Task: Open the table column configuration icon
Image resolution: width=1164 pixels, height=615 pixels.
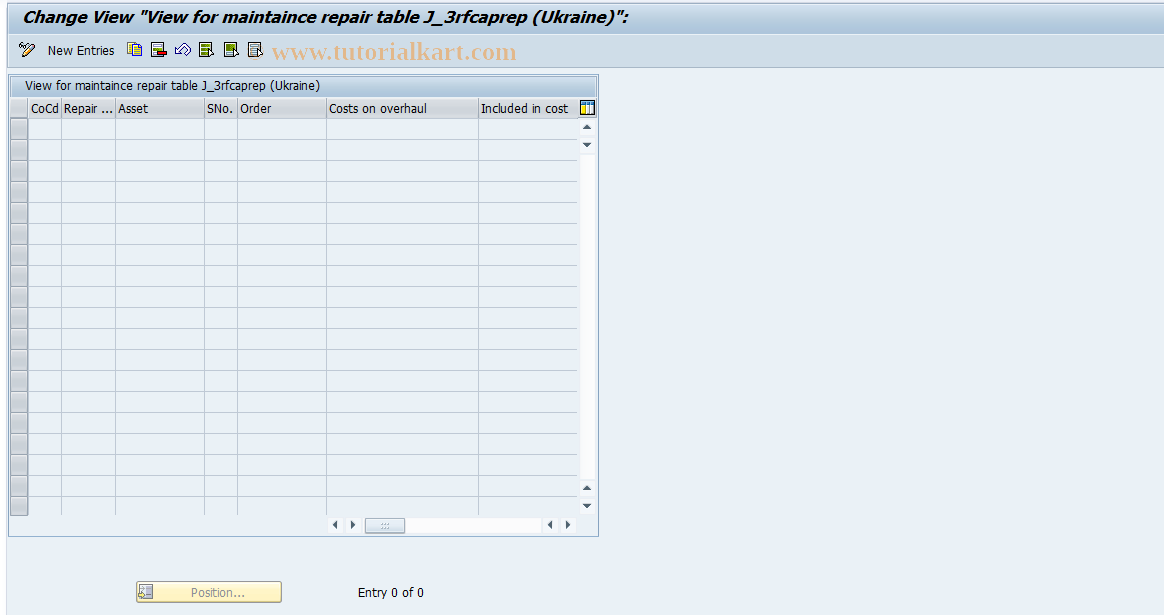Action: pyautogui.click(x=587, y=108)
